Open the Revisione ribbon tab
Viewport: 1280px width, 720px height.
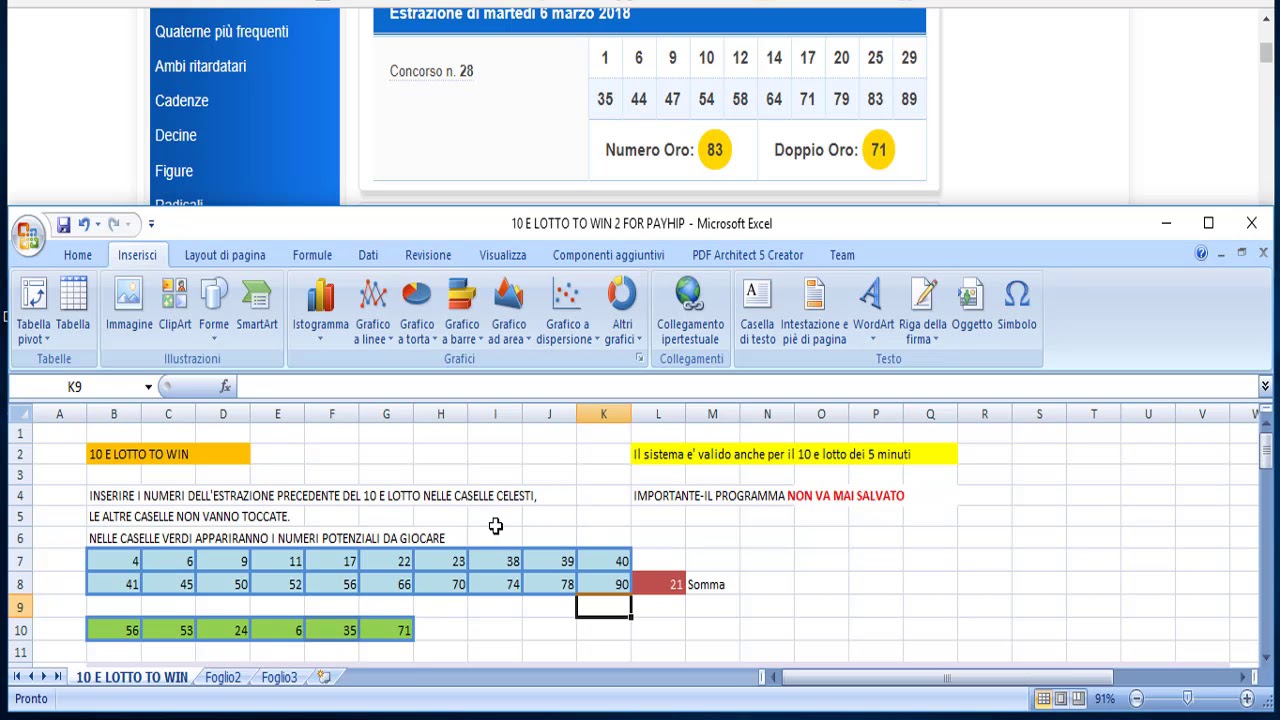(x=428, y=255)
